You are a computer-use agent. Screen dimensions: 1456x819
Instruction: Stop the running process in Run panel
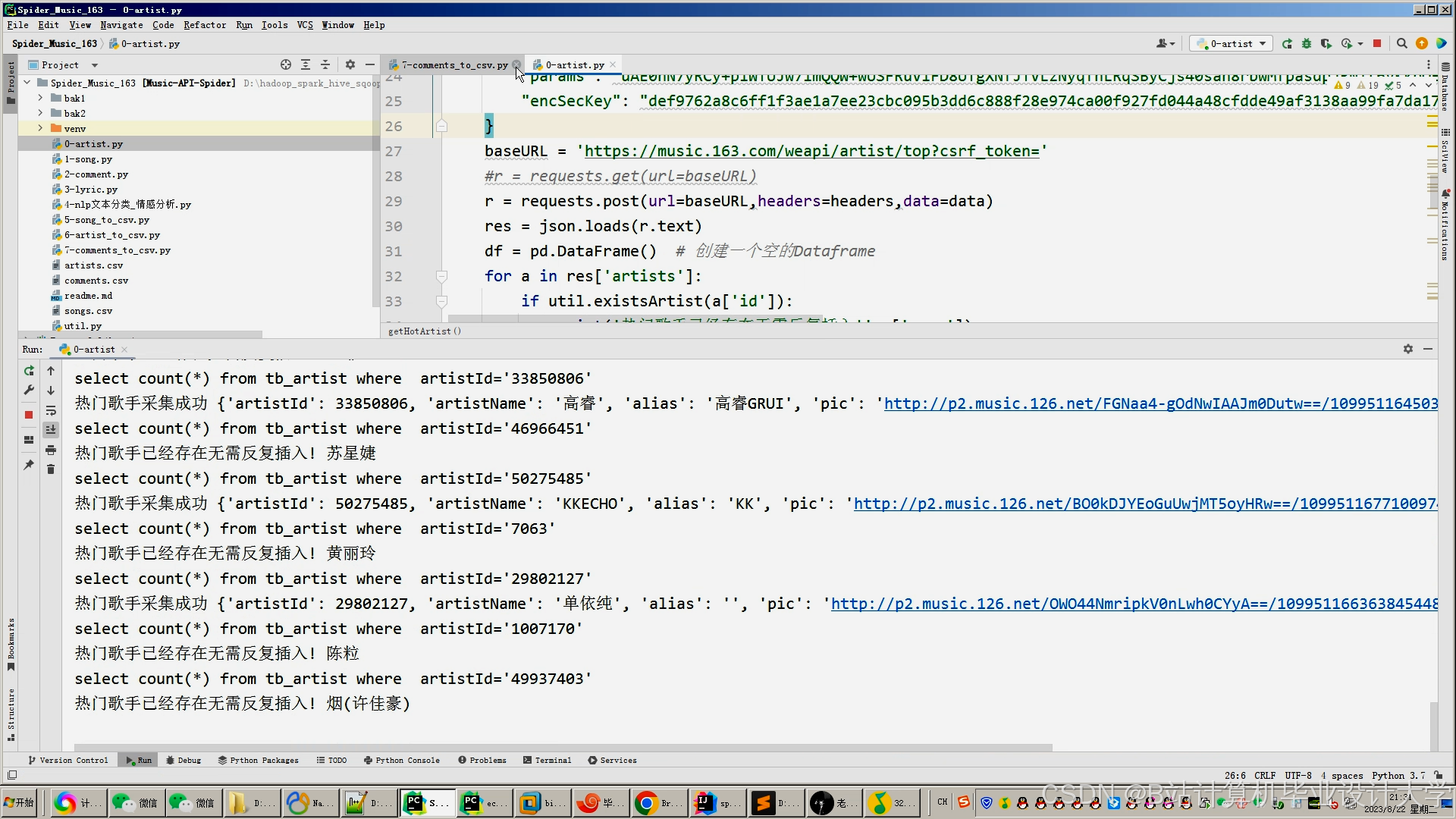[x=29, y=415]
